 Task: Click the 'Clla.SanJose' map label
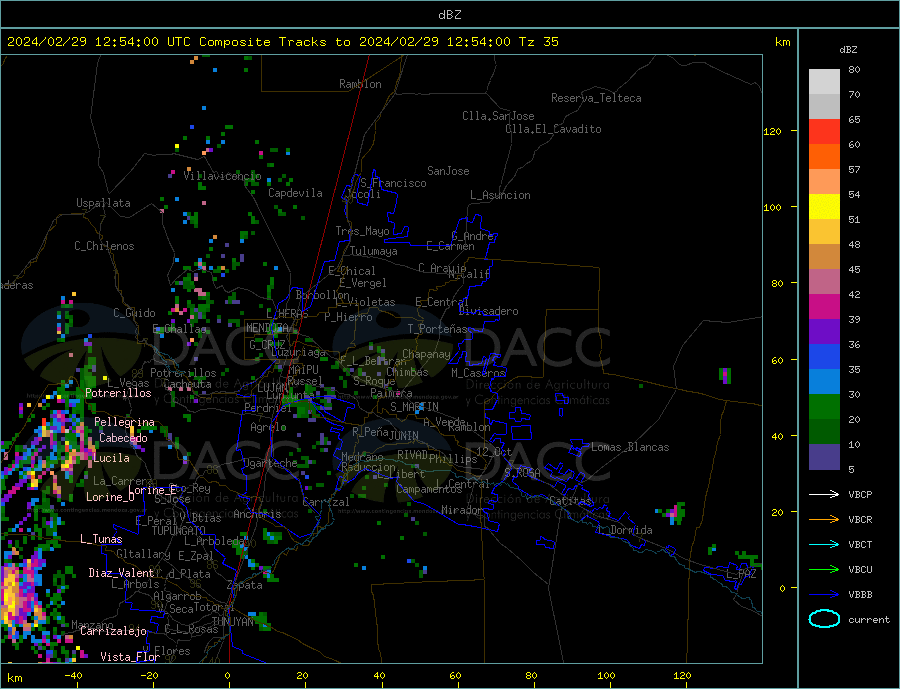(x=498, y=116)
